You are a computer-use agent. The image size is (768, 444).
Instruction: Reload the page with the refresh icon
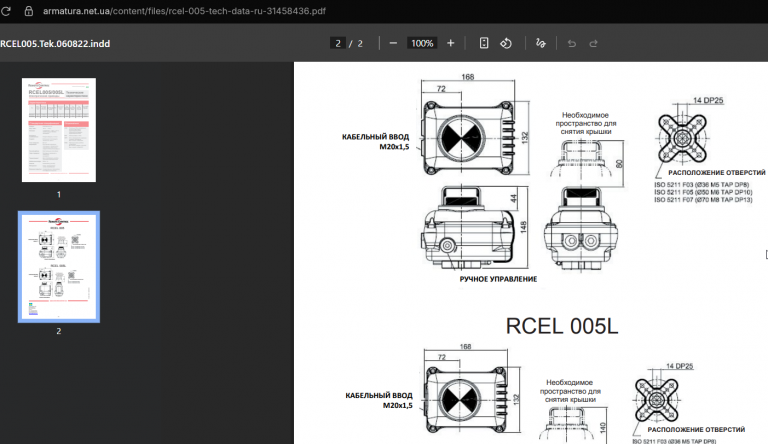pyautogui.click(x=5, y=11)
